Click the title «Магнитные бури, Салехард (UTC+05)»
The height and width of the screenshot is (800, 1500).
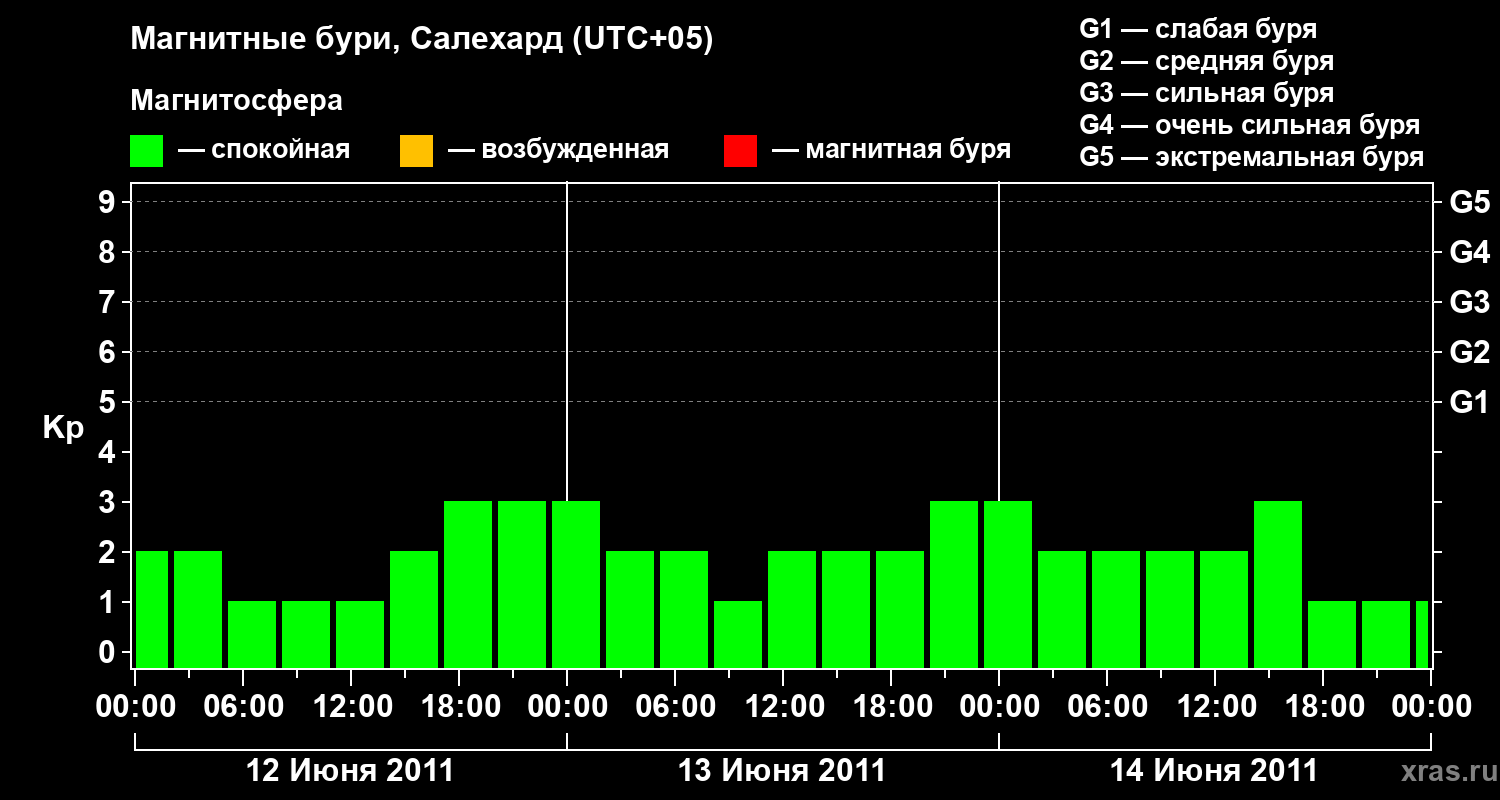(x=422, y=40)
